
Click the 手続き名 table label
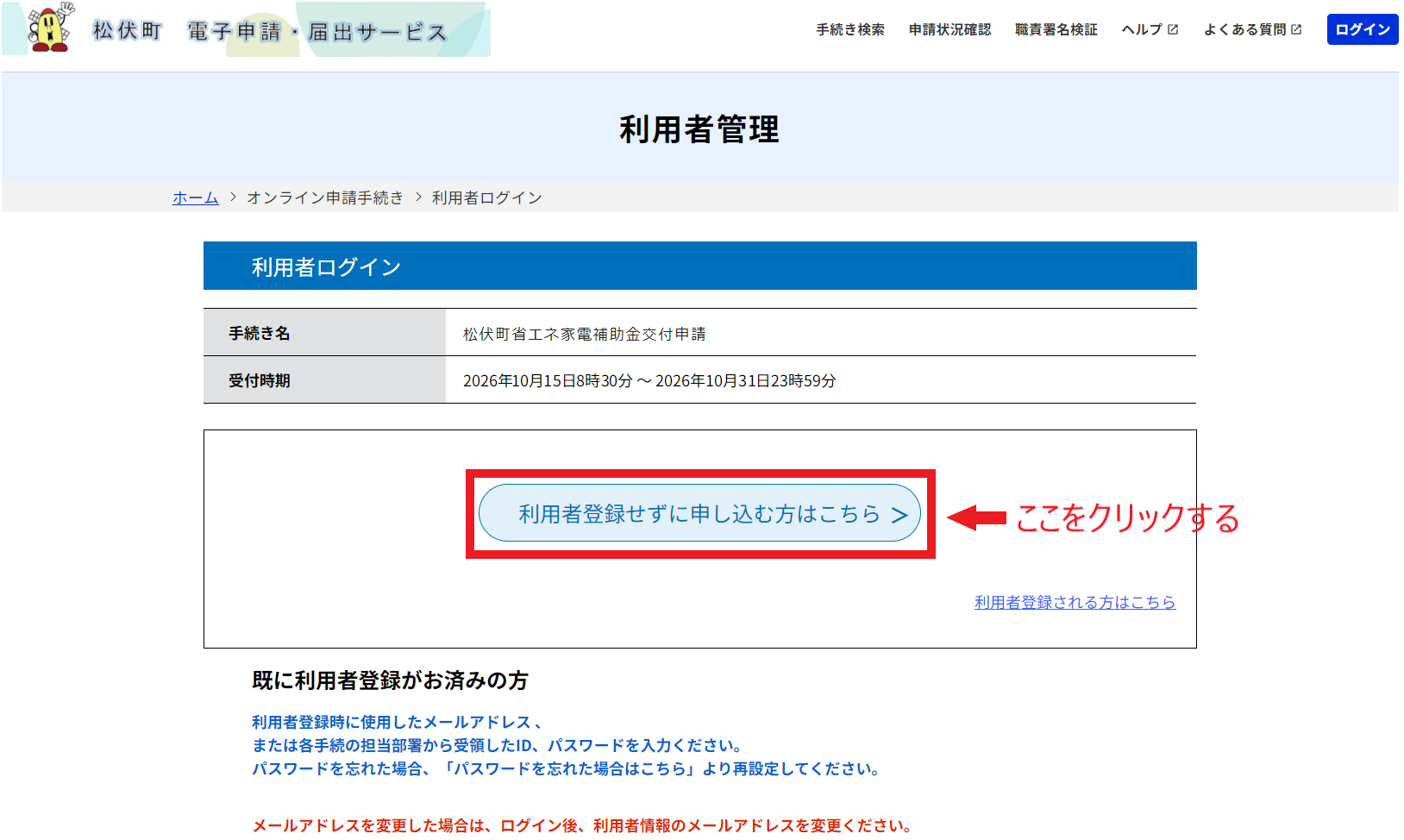click(259, 333)
